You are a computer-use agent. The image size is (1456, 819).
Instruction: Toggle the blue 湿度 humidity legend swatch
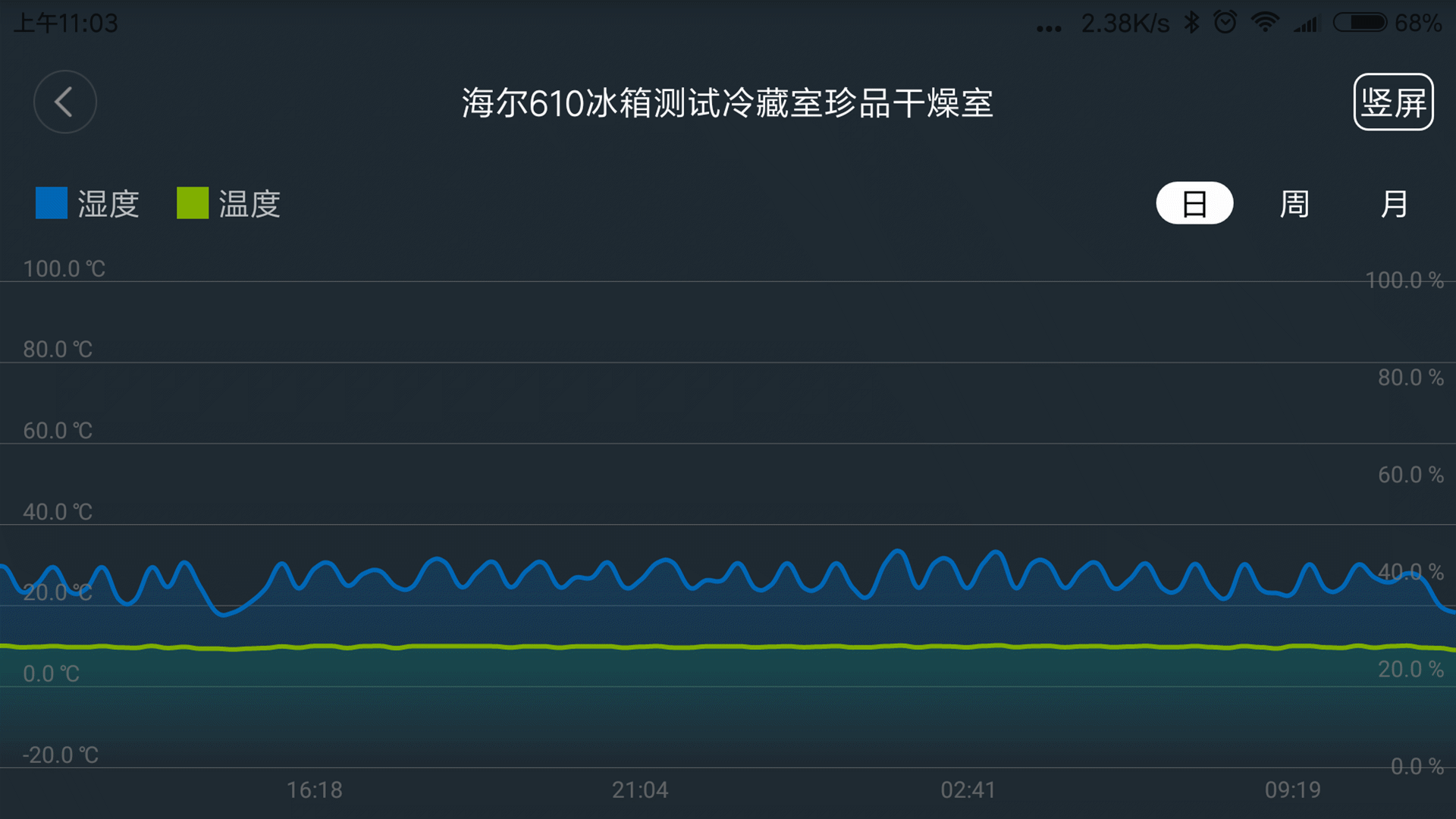click(52, 203)
